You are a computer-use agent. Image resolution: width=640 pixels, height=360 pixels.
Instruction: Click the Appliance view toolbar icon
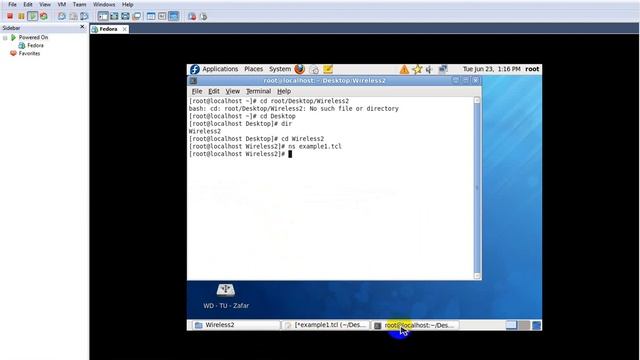click(162, 16)
